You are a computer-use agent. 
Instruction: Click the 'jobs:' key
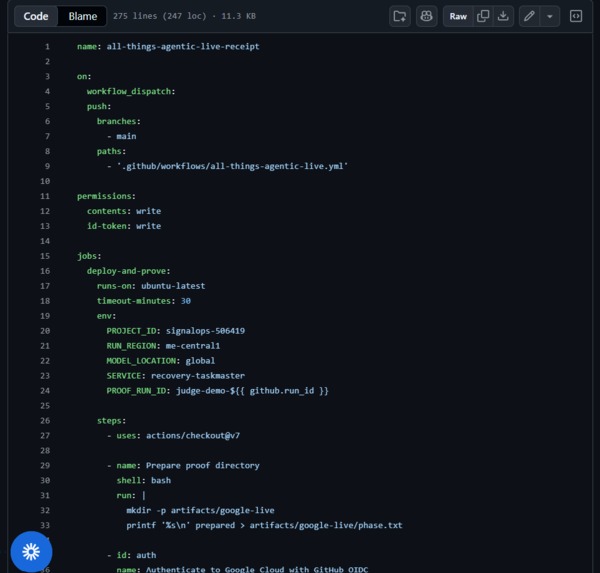(x=89, y=256)
